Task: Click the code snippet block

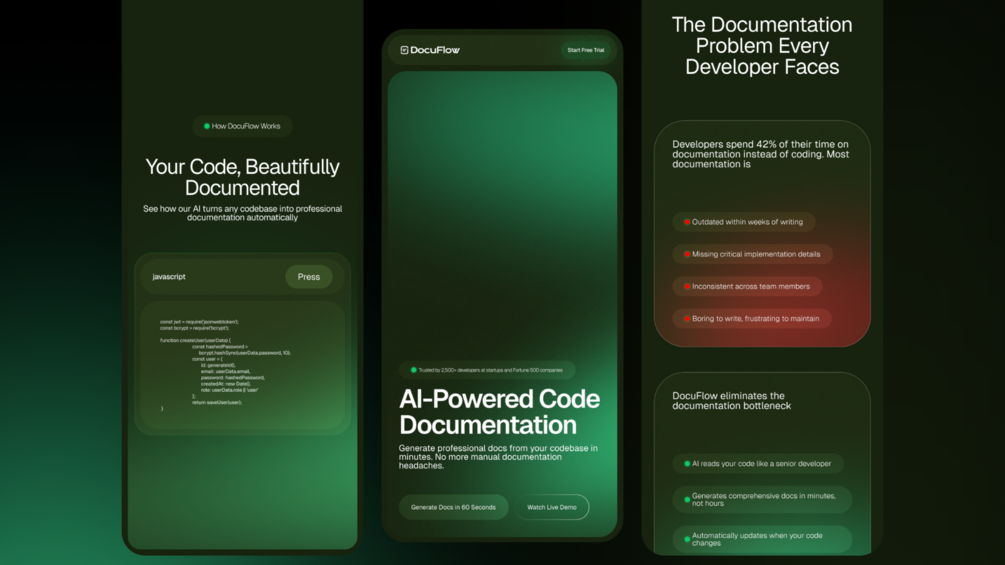Action: tap(242, 364)
